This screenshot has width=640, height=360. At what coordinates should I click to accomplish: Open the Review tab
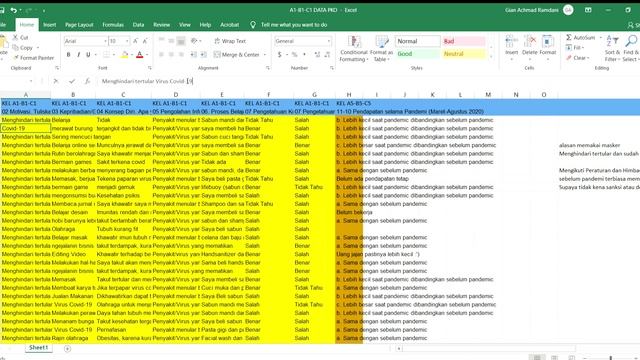tap(162, 25)
